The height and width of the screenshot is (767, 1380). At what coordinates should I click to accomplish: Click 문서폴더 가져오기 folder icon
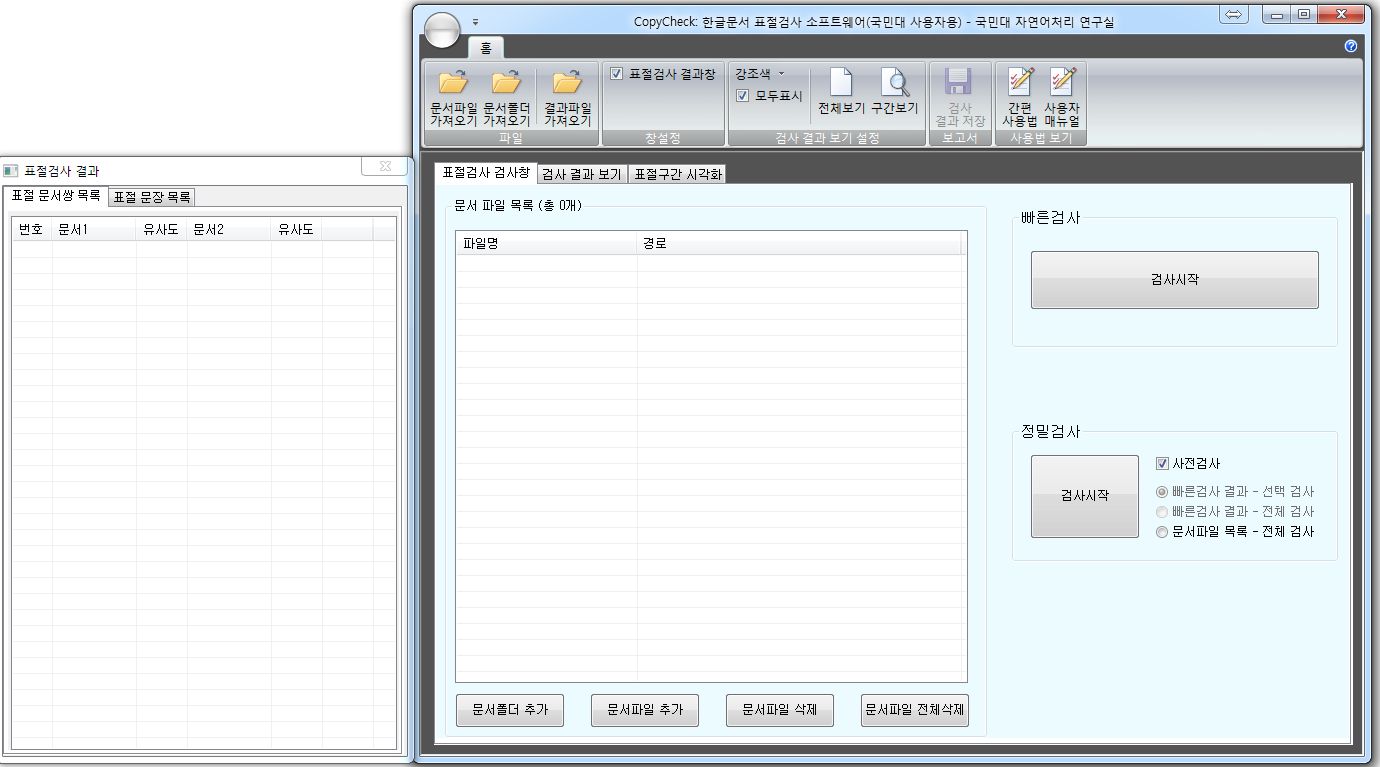[x=506, y=83]
